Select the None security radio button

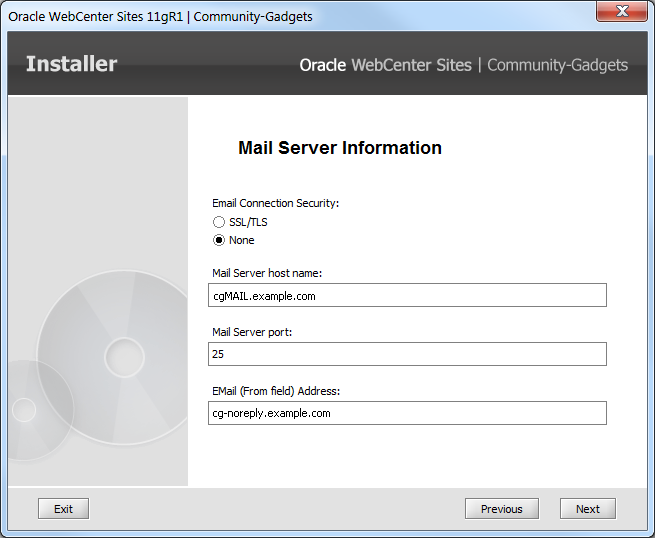pos(219,240)
